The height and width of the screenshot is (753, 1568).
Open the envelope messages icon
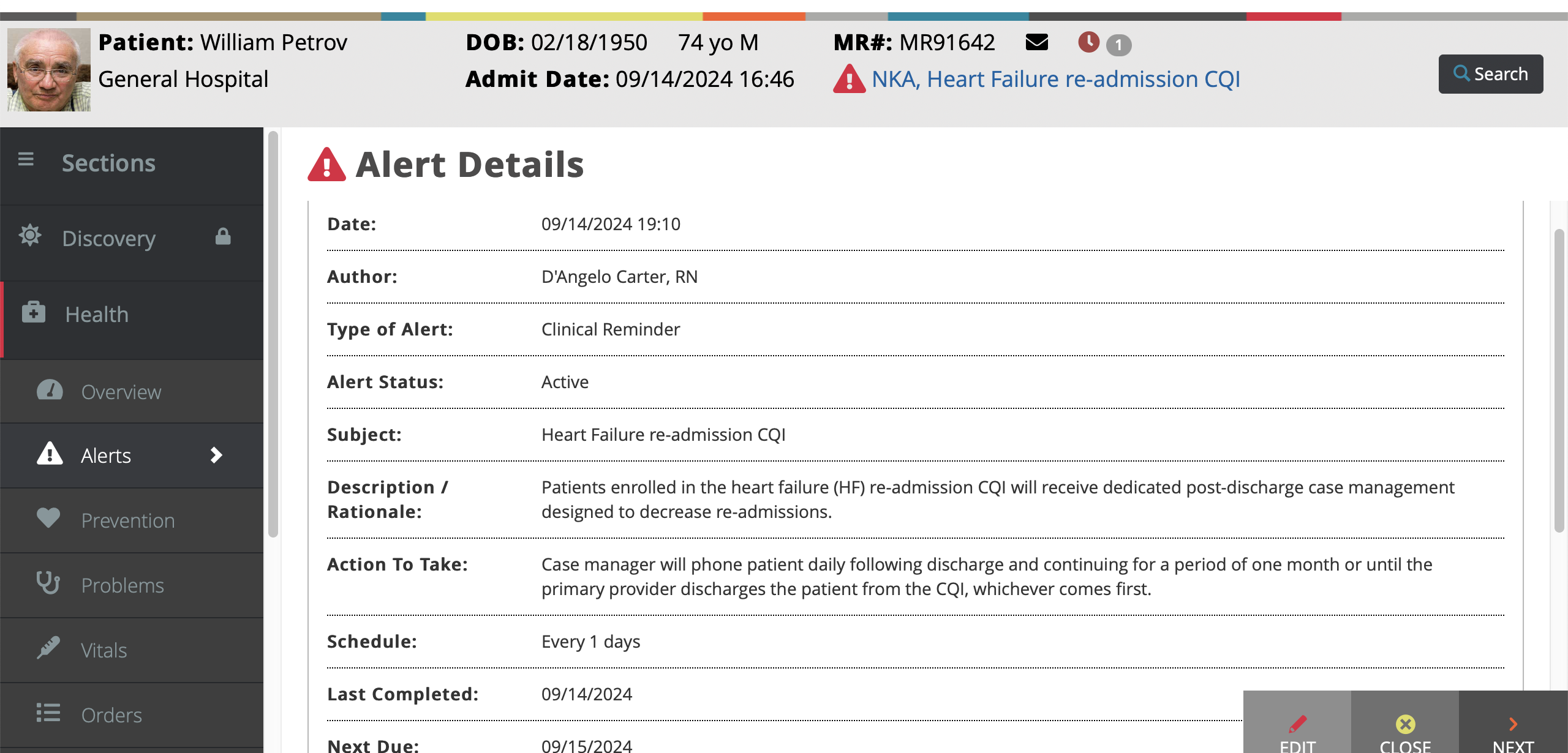[1036, 42]
